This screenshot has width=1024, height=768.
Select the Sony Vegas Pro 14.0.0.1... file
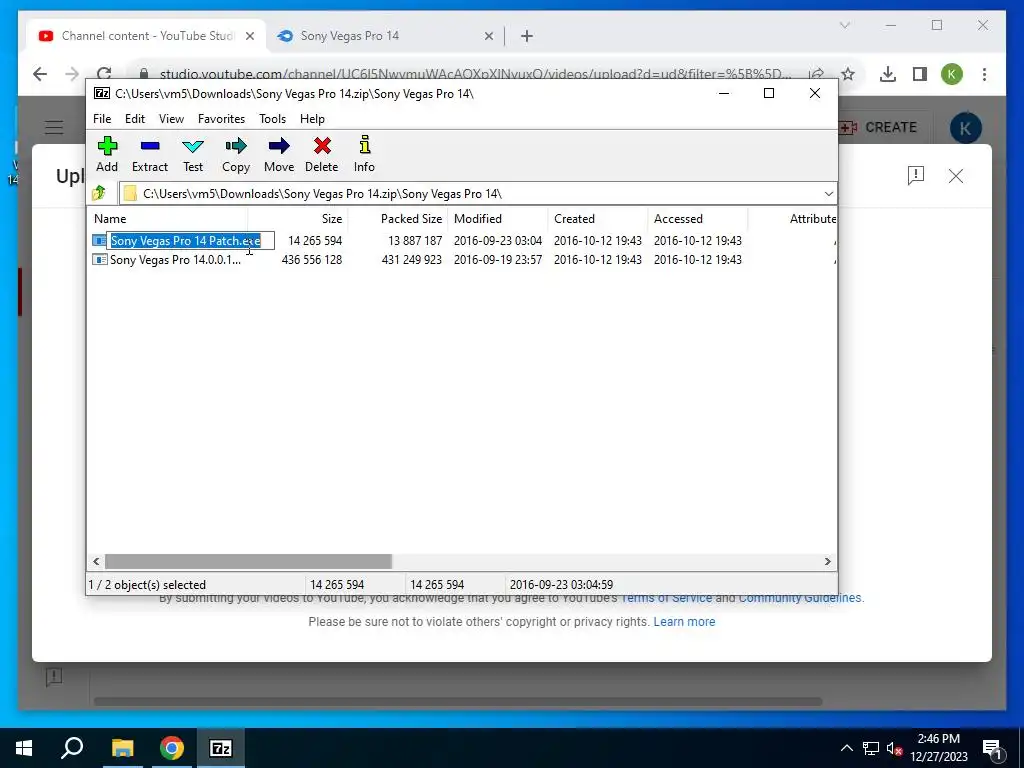click(x=175, y=260)
